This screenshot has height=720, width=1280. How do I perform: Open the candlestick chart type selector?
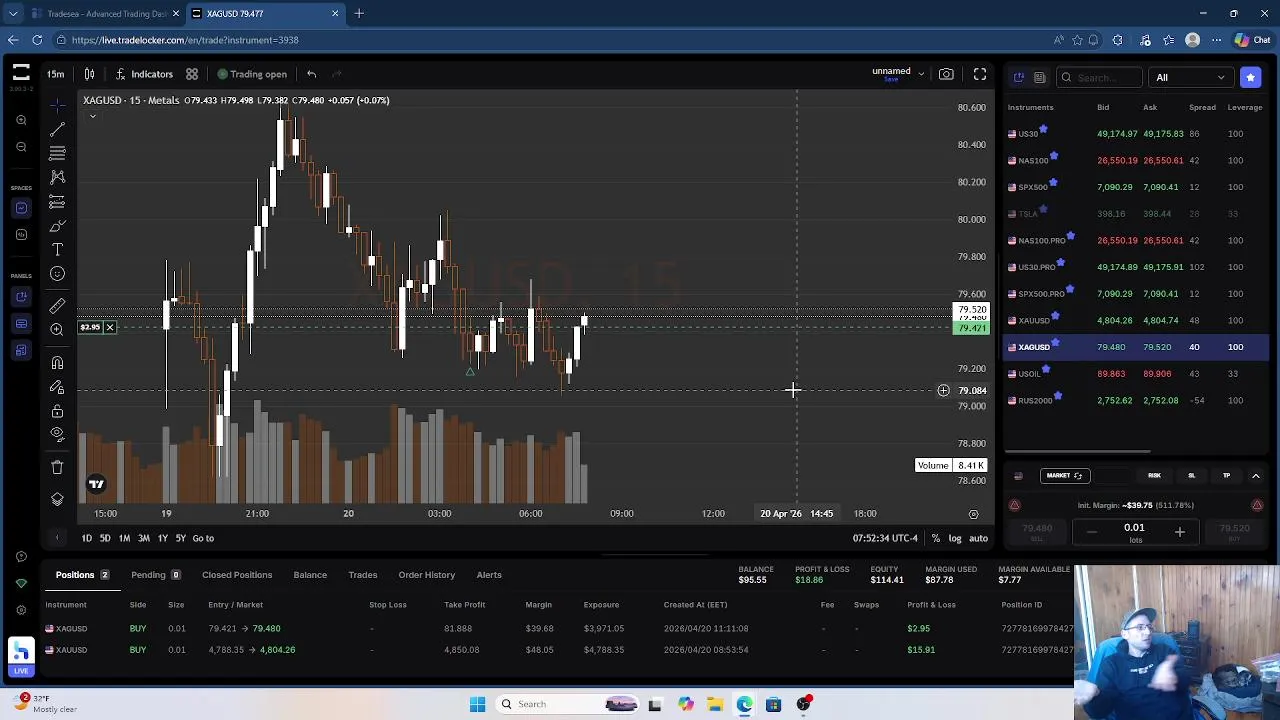tap(89, 74)
